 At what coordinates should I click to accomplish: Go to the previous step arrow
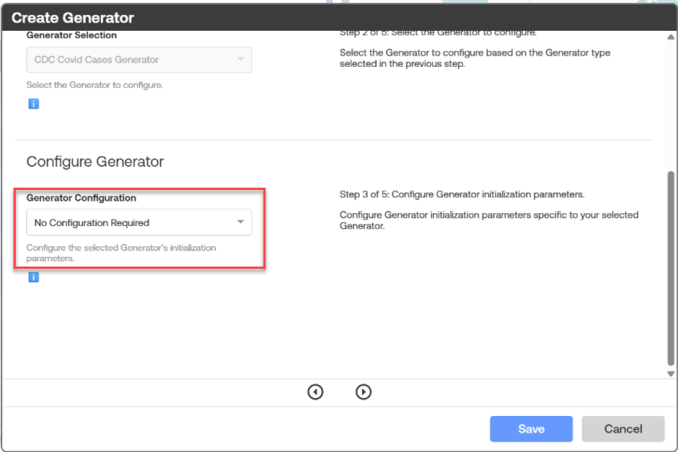[x=315, y=392]
